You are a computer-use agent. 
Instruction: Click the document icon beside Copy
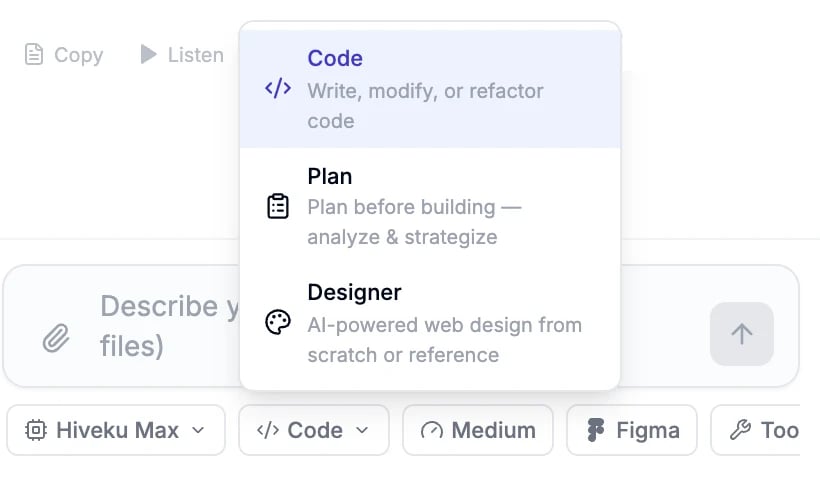click(34, 54)
